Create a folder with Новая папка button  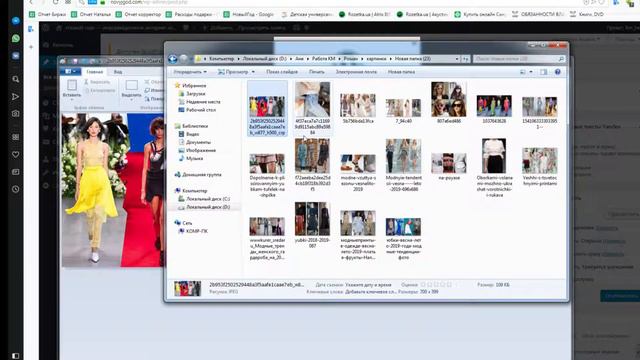point(401,72)
